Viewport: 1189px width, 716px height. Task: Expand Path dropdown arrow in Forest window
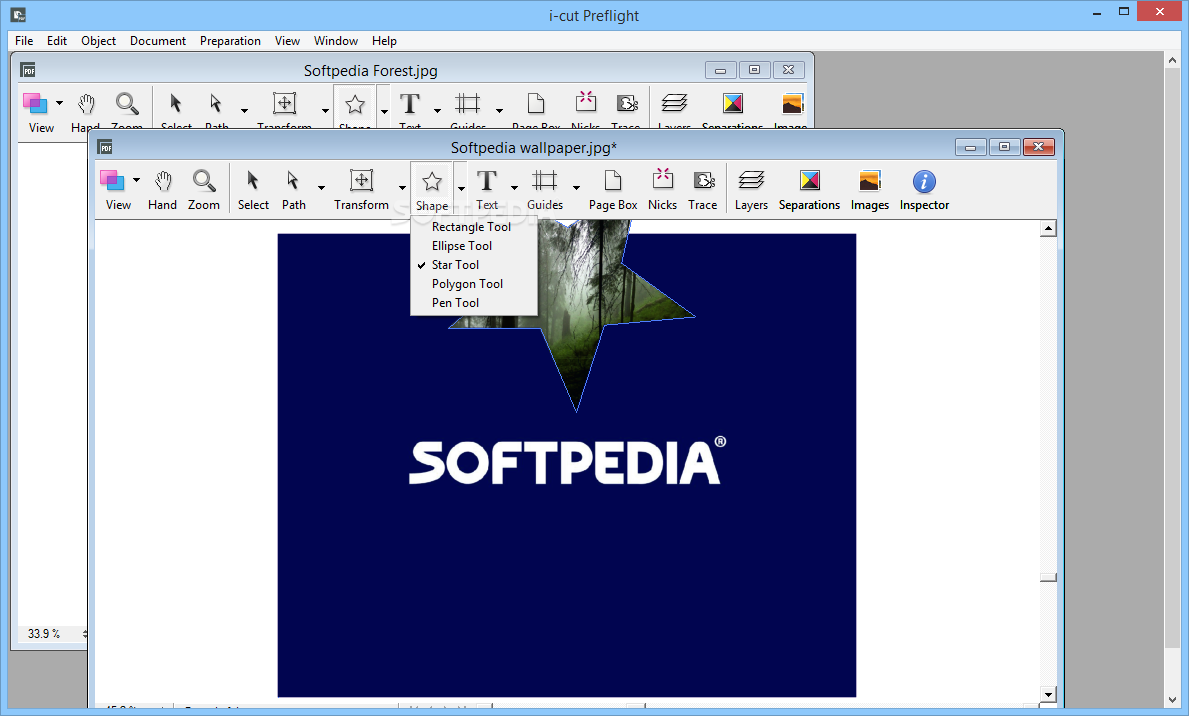coord(244,110)
